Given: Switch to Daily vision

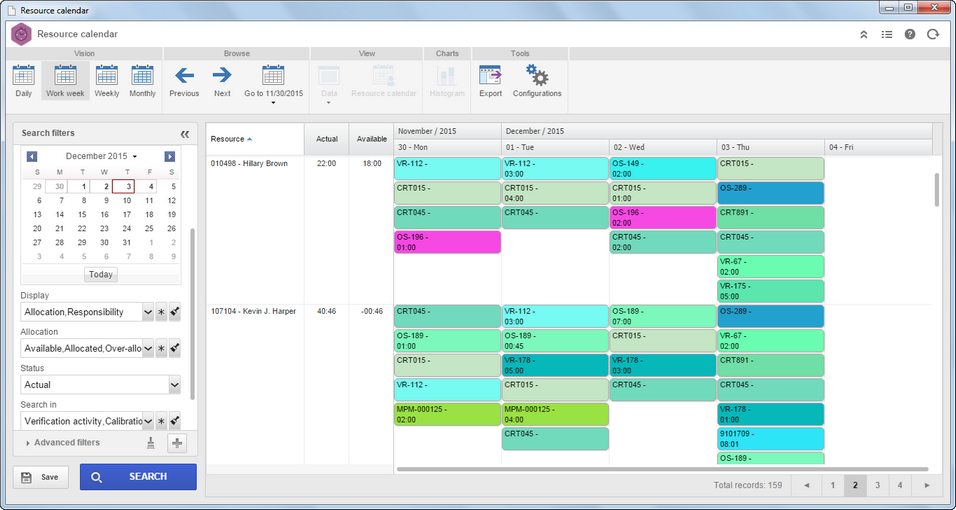Looking at the screenshot, I should 23,81.
